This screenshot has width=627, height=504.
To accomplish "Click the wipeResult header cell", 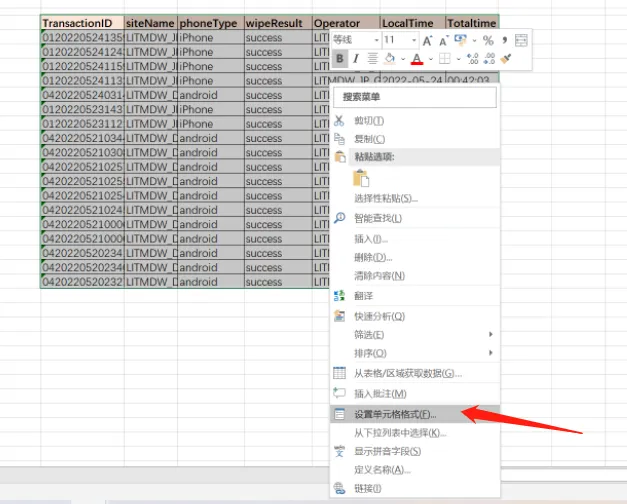I will [x=278, y=23].
